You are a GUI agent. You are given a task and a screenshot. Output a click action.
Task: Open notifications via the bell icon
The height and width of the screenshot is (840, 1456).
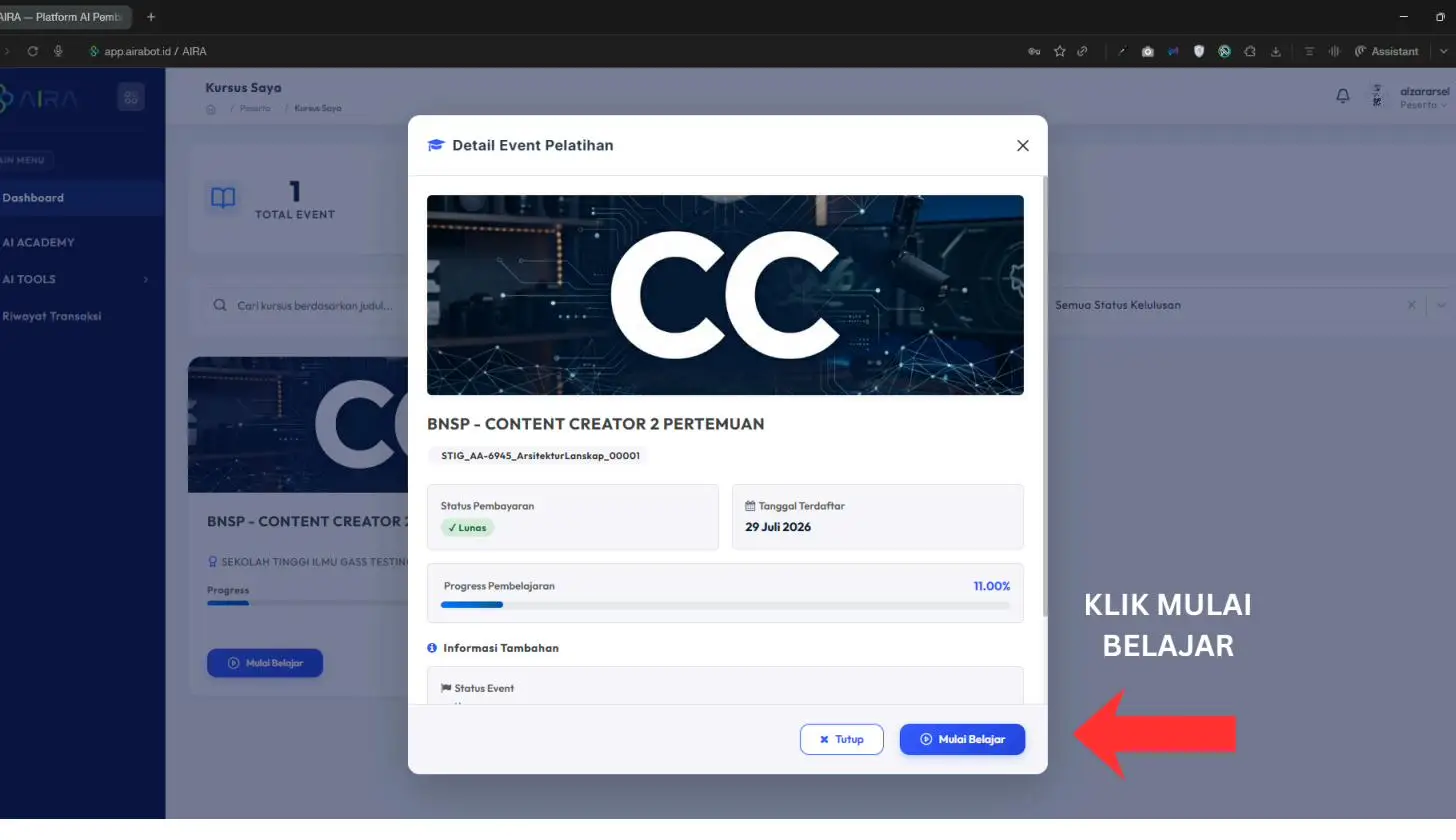pyautogui.click(x=1343, y=96)
